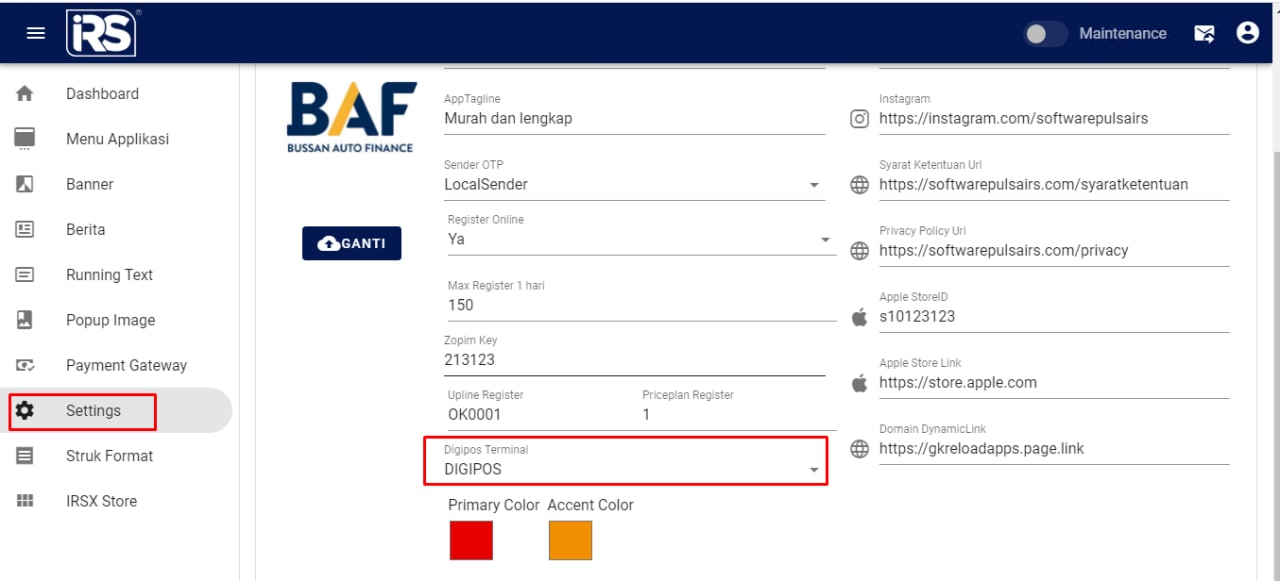The width and height of the screenshot is (1280, 581).
Task: Click the globe icon beside Domain DynamicLink
Action: point(859,449)
